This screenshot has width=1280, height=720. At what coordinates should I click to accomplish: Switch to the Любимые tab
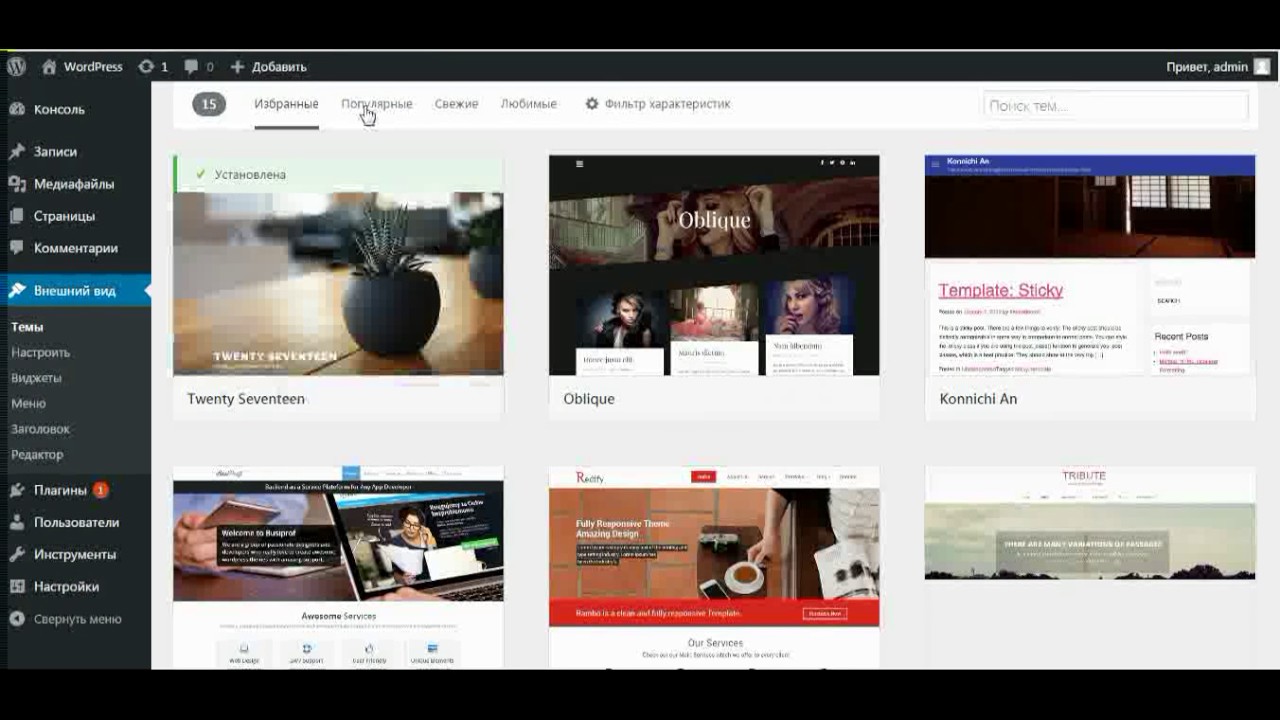(x=528, y=104)
